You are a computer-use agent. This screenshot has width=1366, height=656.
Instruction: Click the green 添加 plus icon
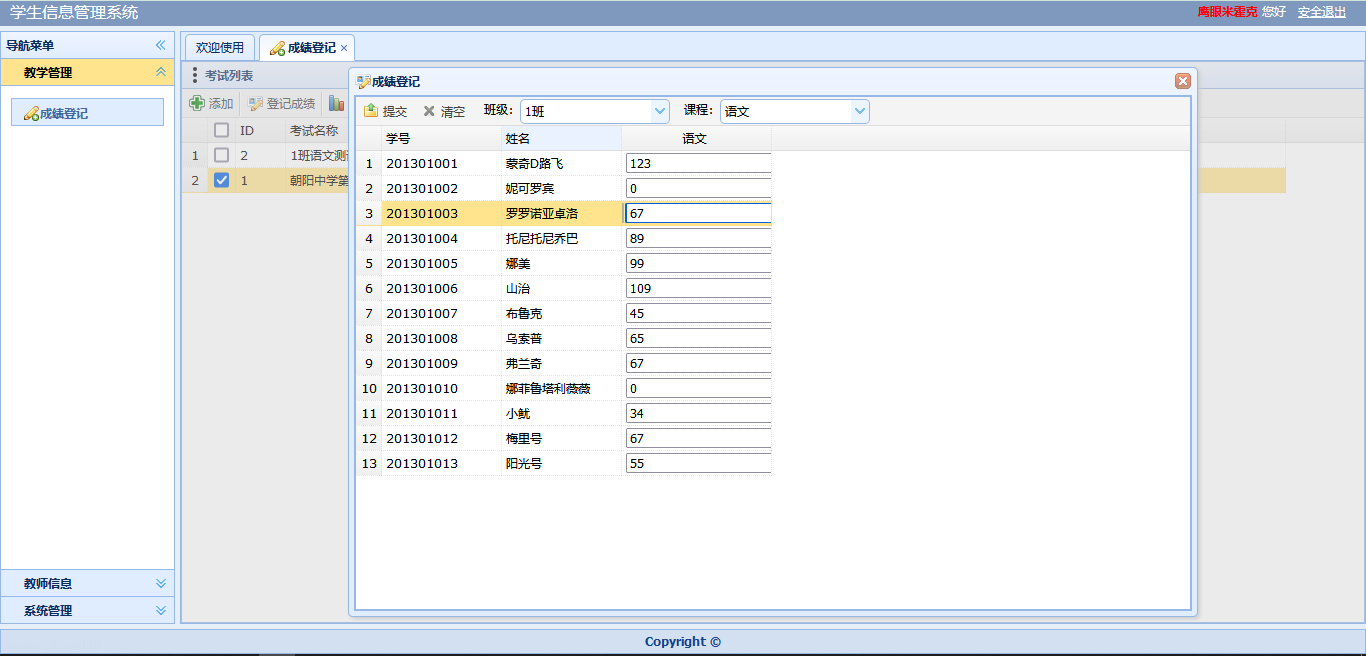coord(197,103)
